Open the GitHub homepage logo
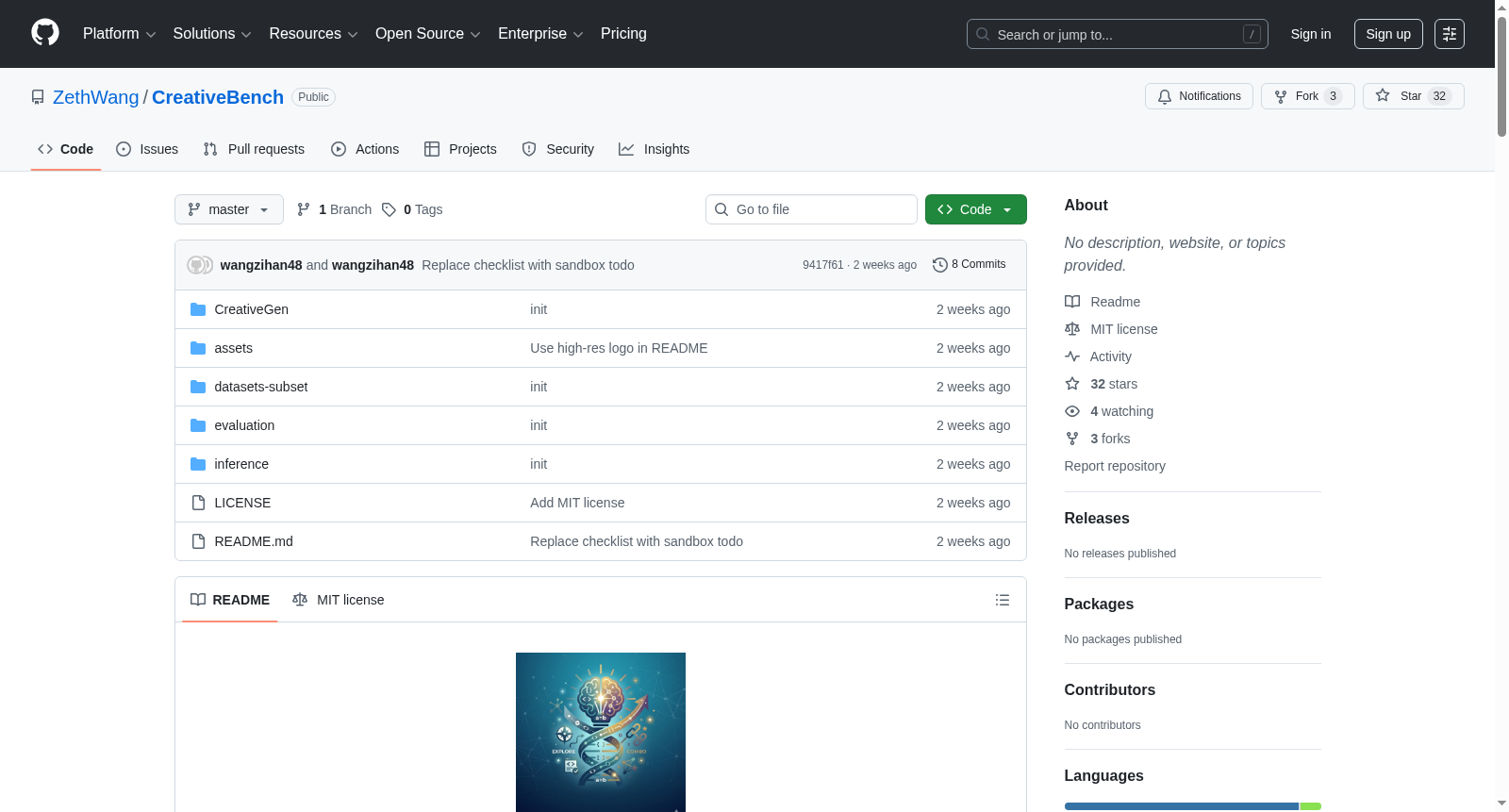Screen dimensions: 1509x812 tap(45, 33)
